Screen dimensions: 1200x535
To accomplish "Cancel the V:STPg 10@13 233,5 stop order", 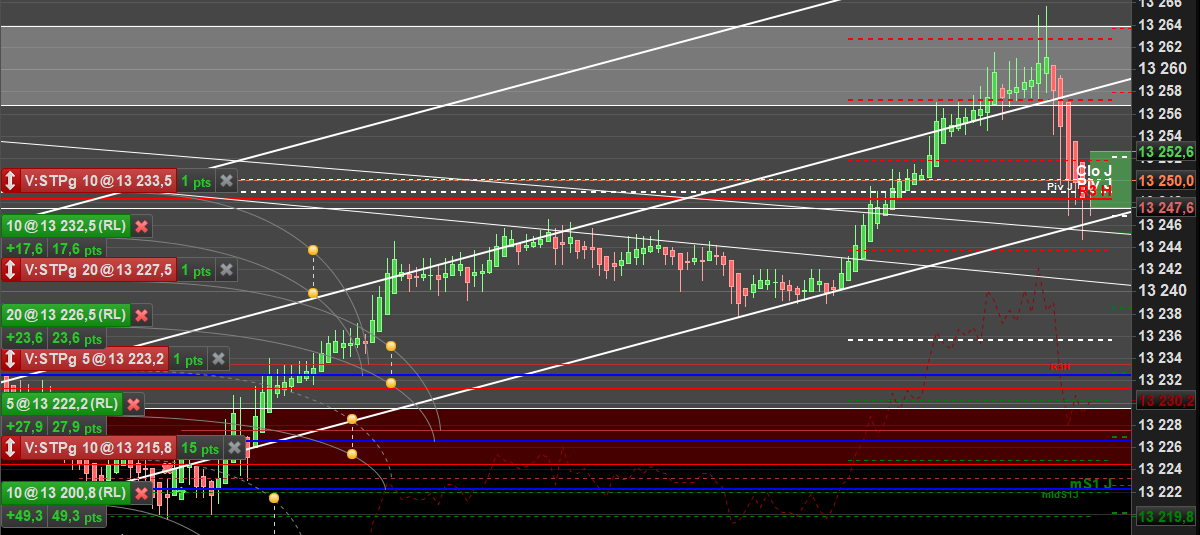I will coord(227,181).
